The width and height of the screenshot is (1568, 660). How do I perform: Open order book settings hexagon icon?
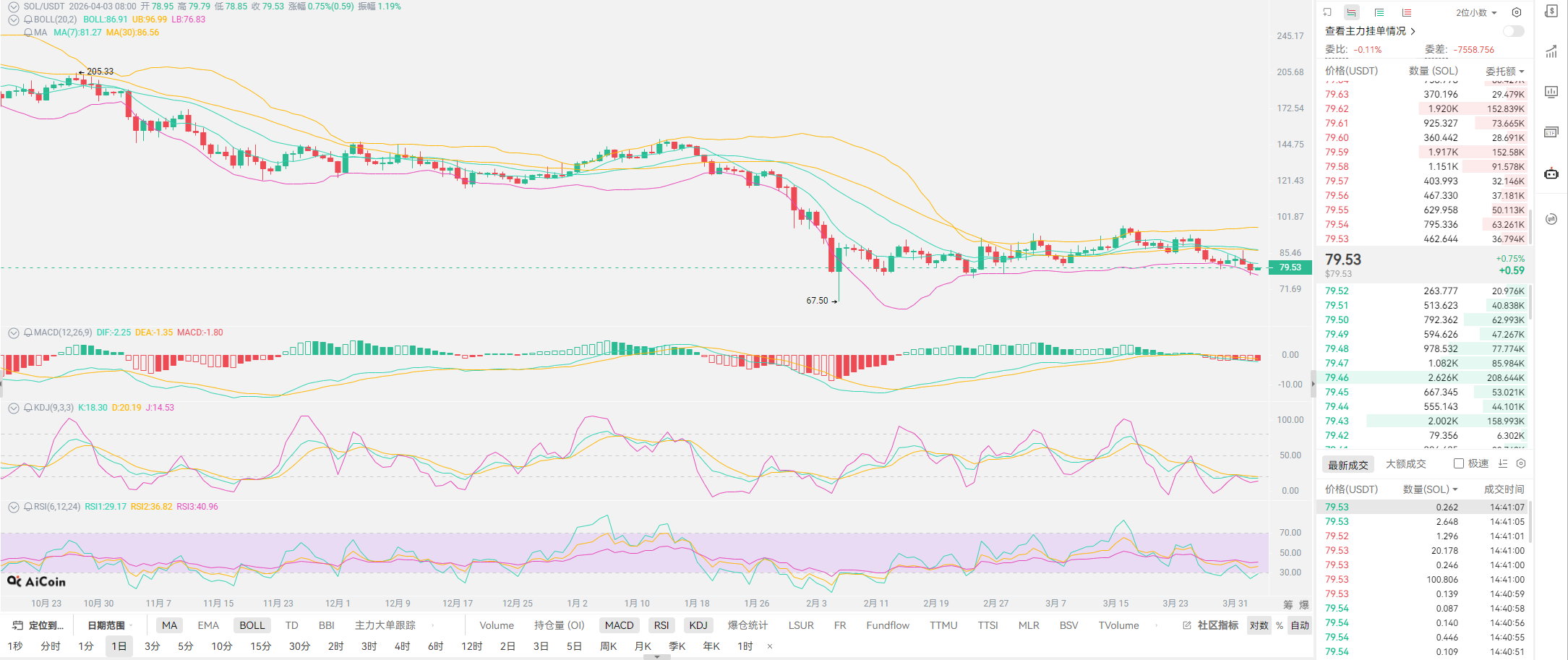[x=1517, y=12]
